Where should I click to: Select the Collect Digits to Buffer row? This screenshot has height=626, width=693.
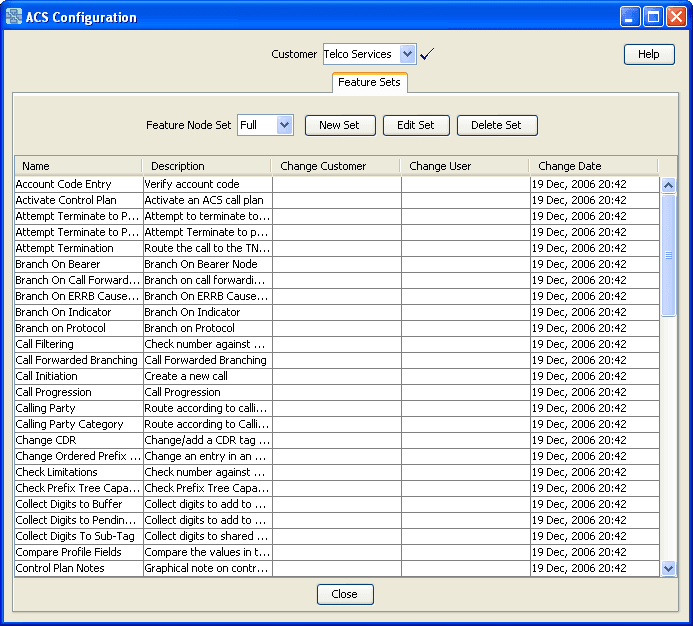[337, 504]
